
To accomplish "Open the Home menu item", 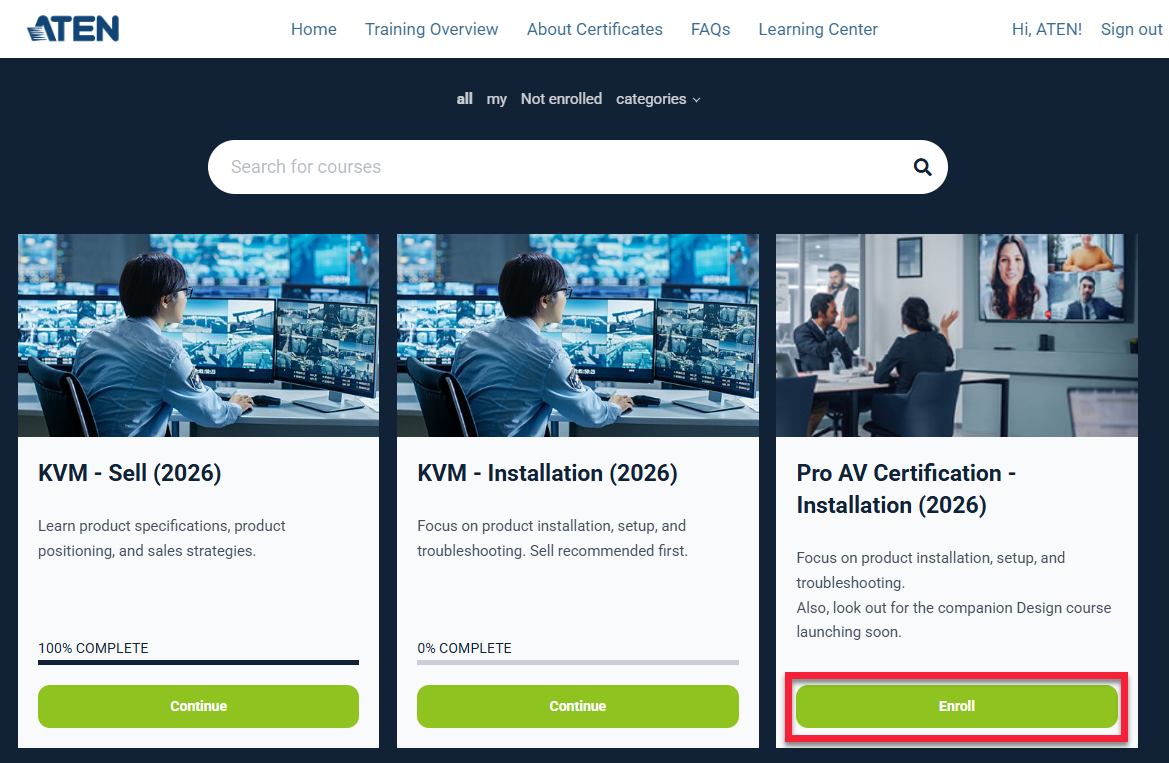I will point(313,29).
